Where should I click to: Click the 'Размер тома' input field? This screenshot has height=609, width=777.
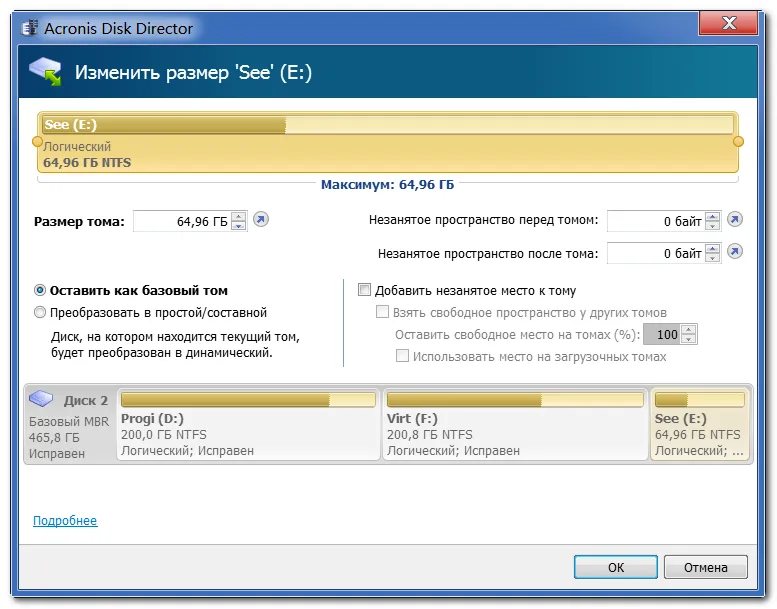click(x=182, y=221)
